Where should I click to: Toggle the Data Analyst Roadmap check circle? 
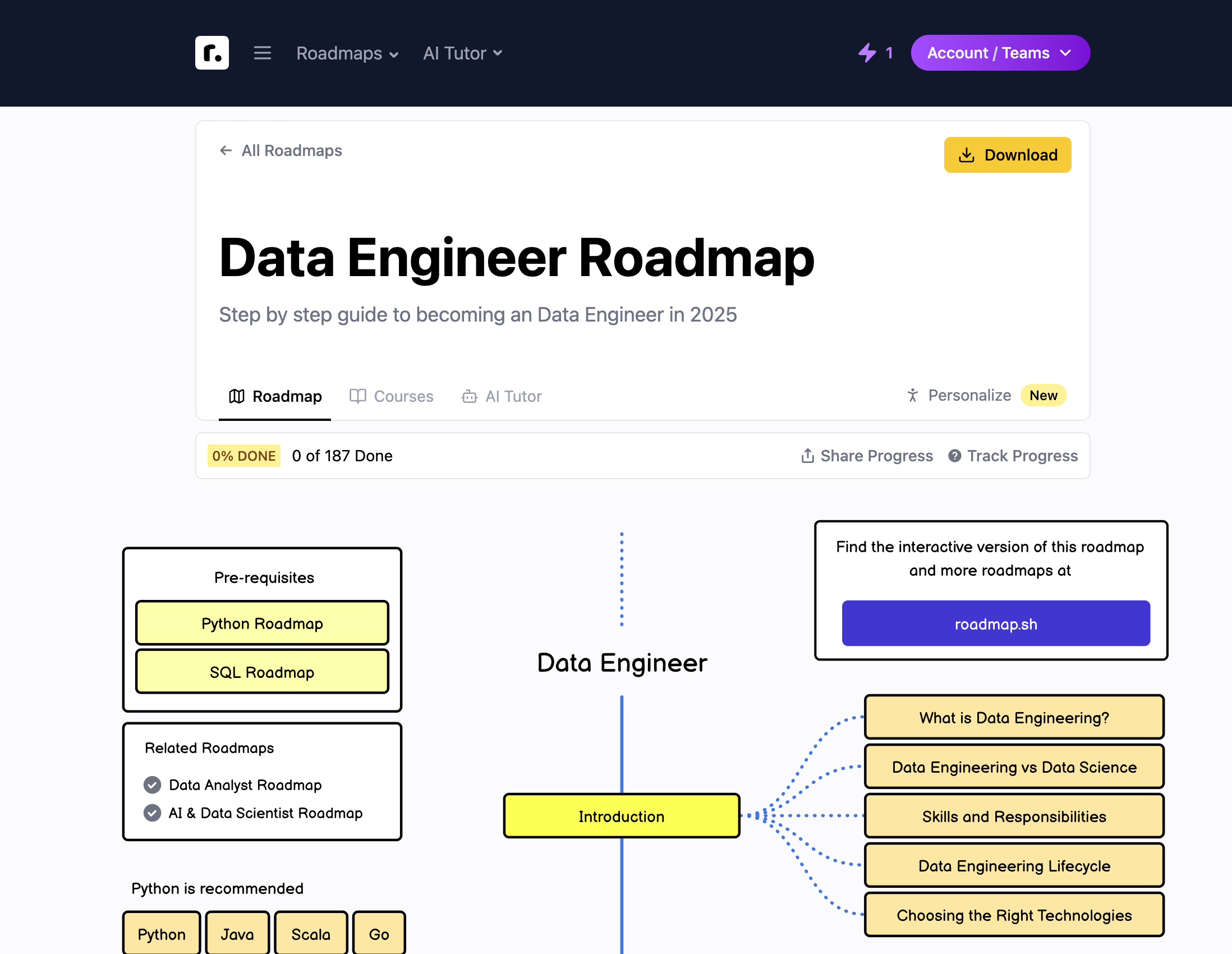(152, 785)
